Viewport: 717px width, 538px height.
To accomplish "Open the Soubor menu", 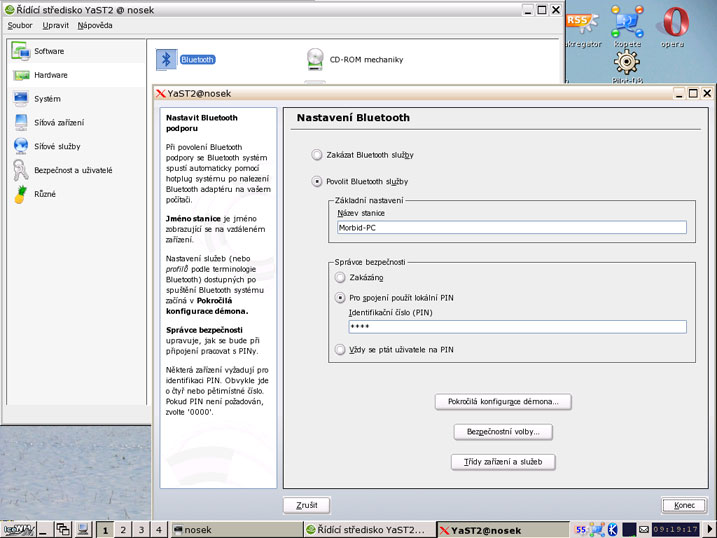I will coord(20,25).
